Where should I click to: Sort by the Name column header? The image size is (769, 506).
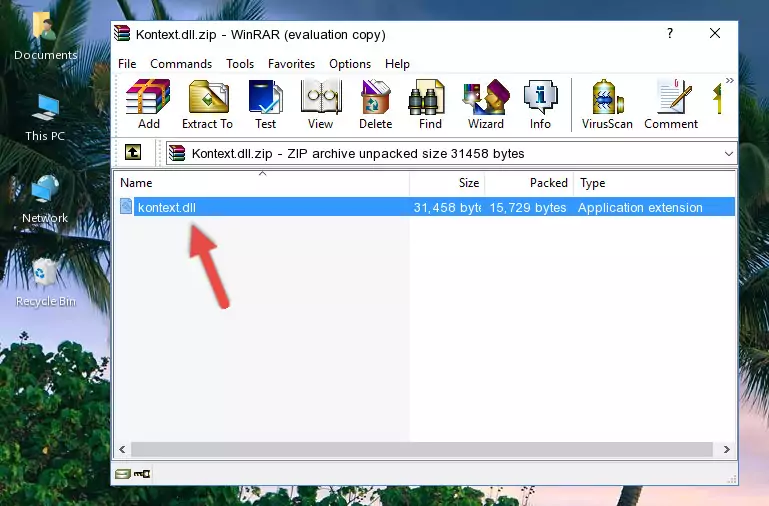(262, 183)
